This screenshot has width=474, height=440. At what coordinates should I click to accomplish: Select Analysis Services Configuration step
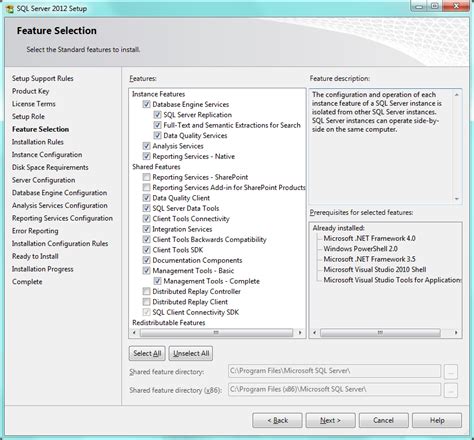click(x=60, y=205)
